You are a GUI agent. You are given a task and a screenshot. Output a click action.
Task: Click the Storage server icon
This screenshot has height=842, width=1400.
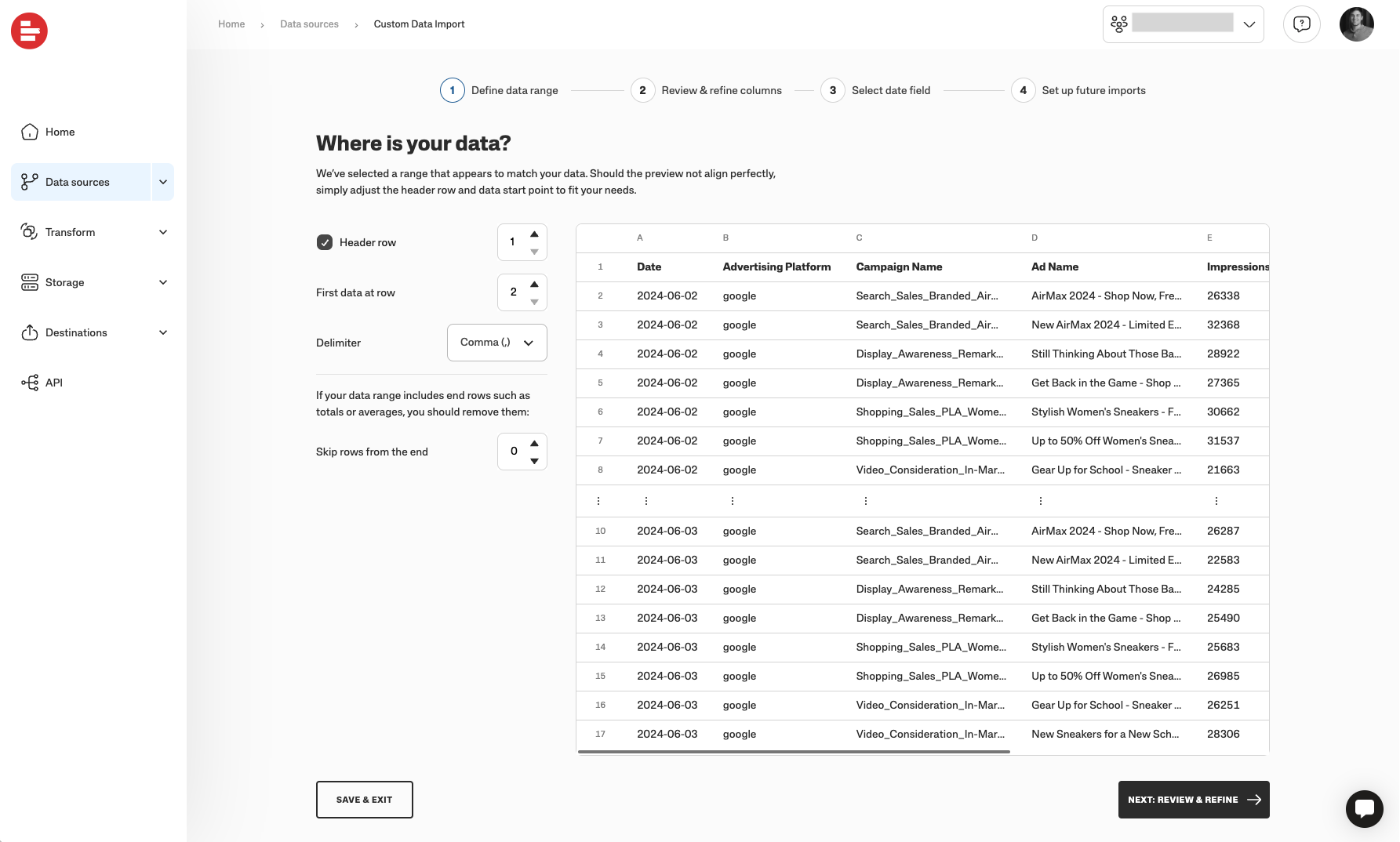click(29, 282)
